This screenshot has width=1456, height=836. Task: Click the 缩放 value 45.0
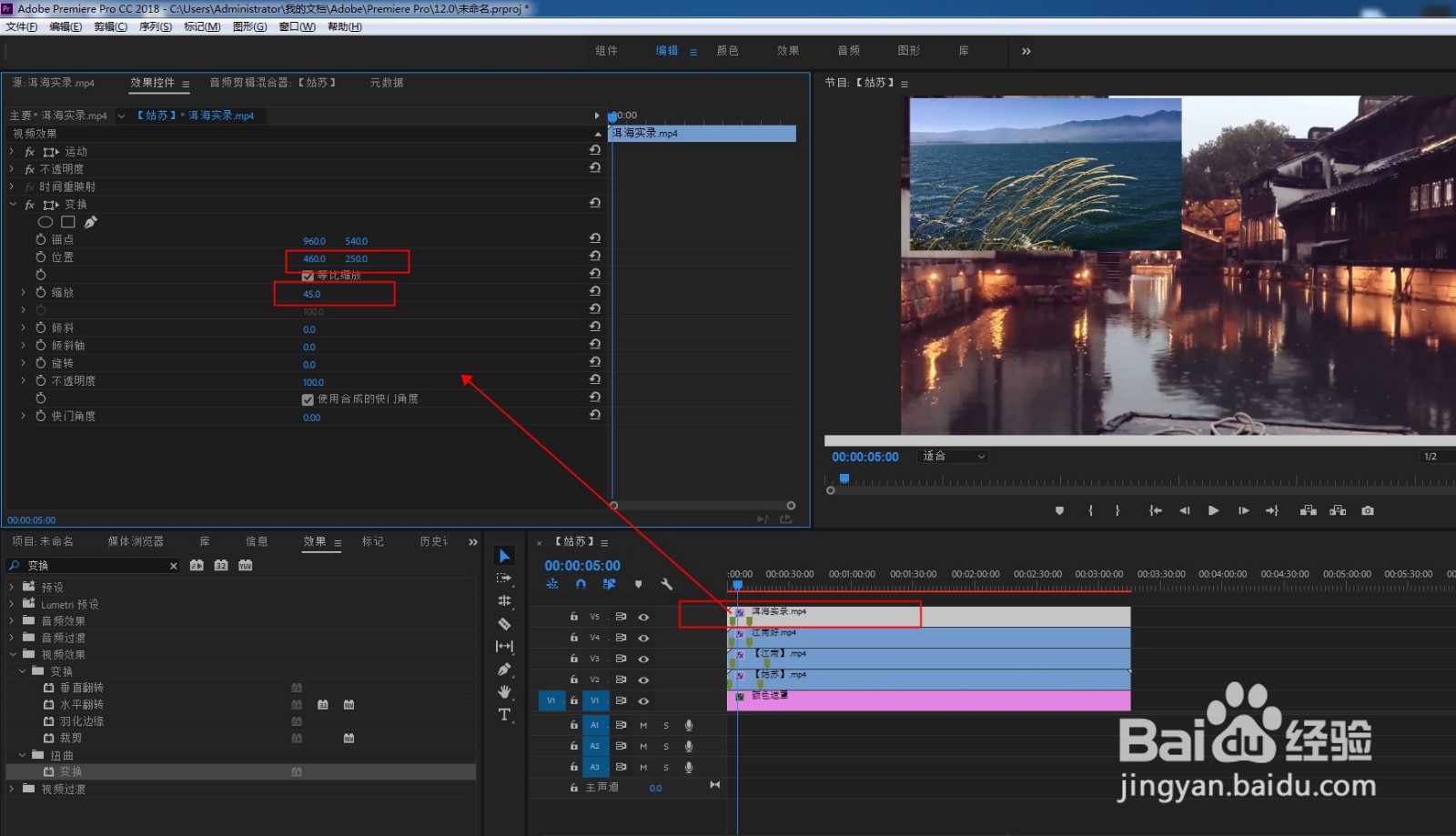(x=311, y=294)
